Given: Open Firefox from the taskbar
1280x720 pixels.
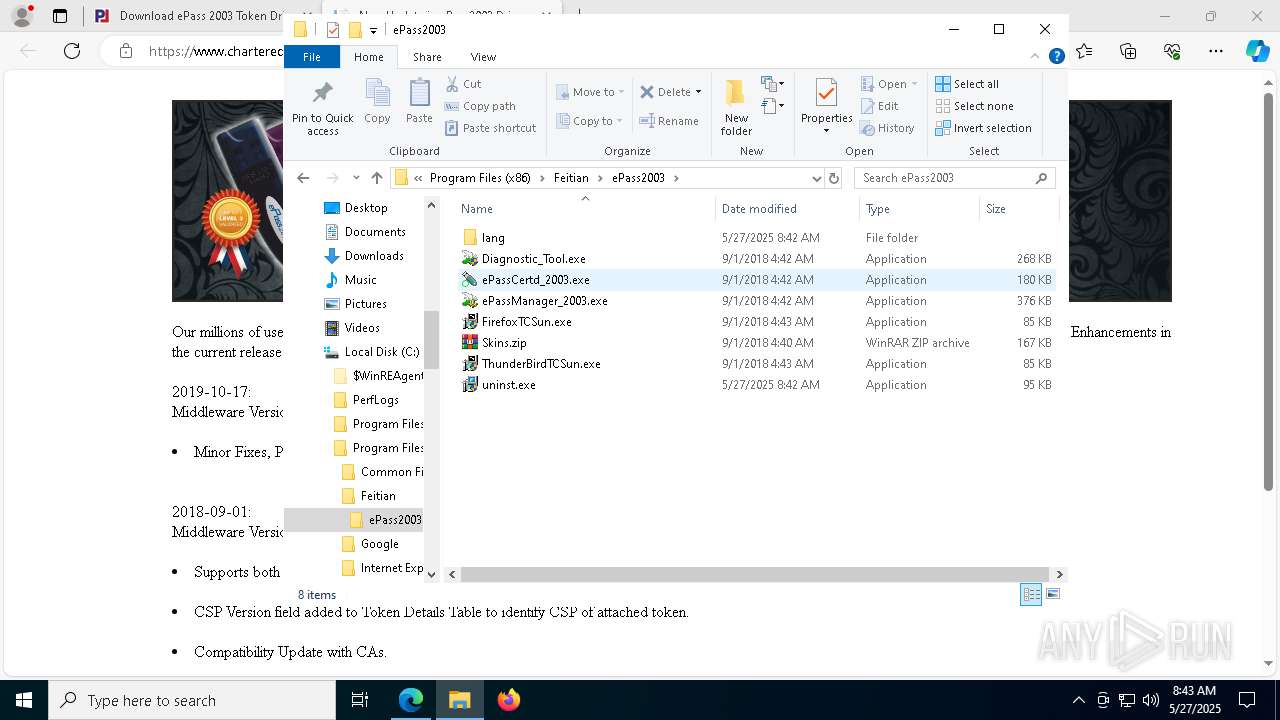Looking at the screenshot, I should (509, 700).
